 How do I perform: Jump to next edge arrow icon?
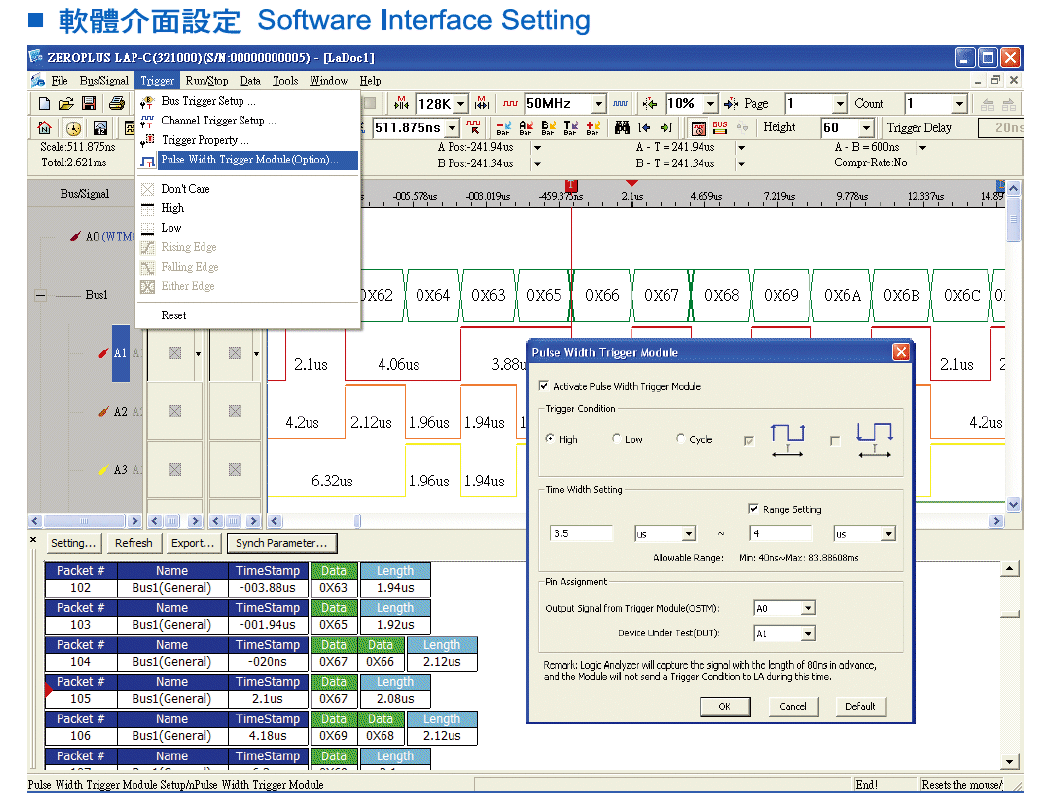pos(666,128)
